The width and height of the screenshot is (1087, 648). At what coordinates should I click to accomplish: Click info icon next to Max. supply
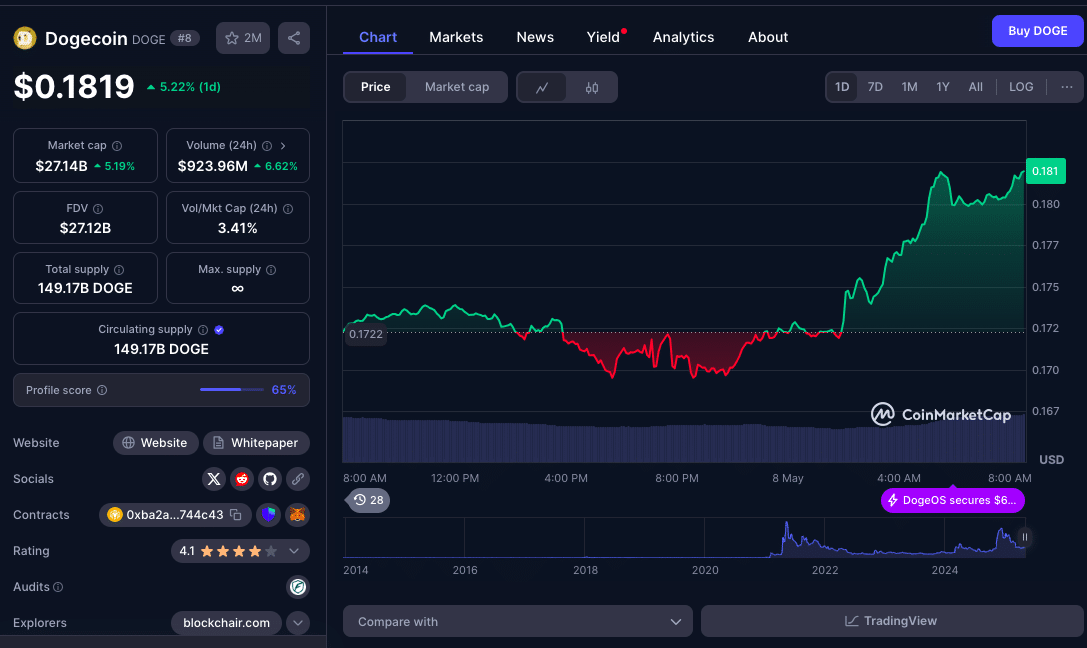271,270
